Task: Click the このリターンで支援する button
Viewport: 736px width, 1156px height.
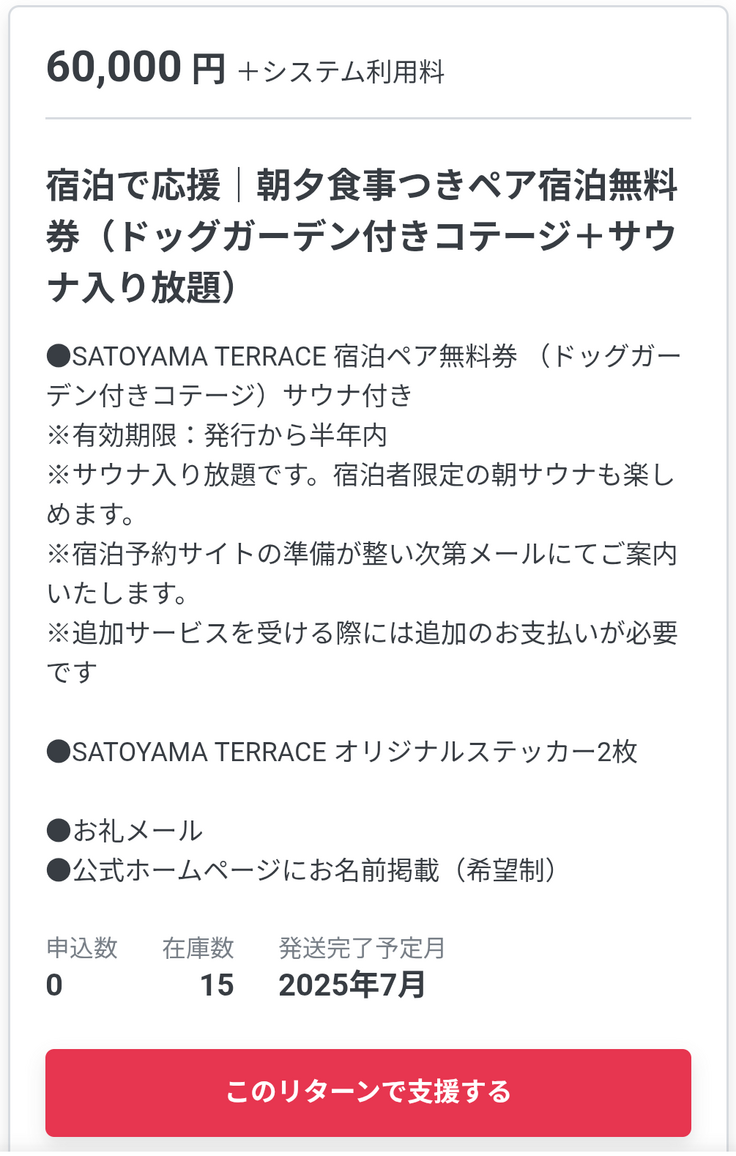Action: click(x=368, y=1091)
